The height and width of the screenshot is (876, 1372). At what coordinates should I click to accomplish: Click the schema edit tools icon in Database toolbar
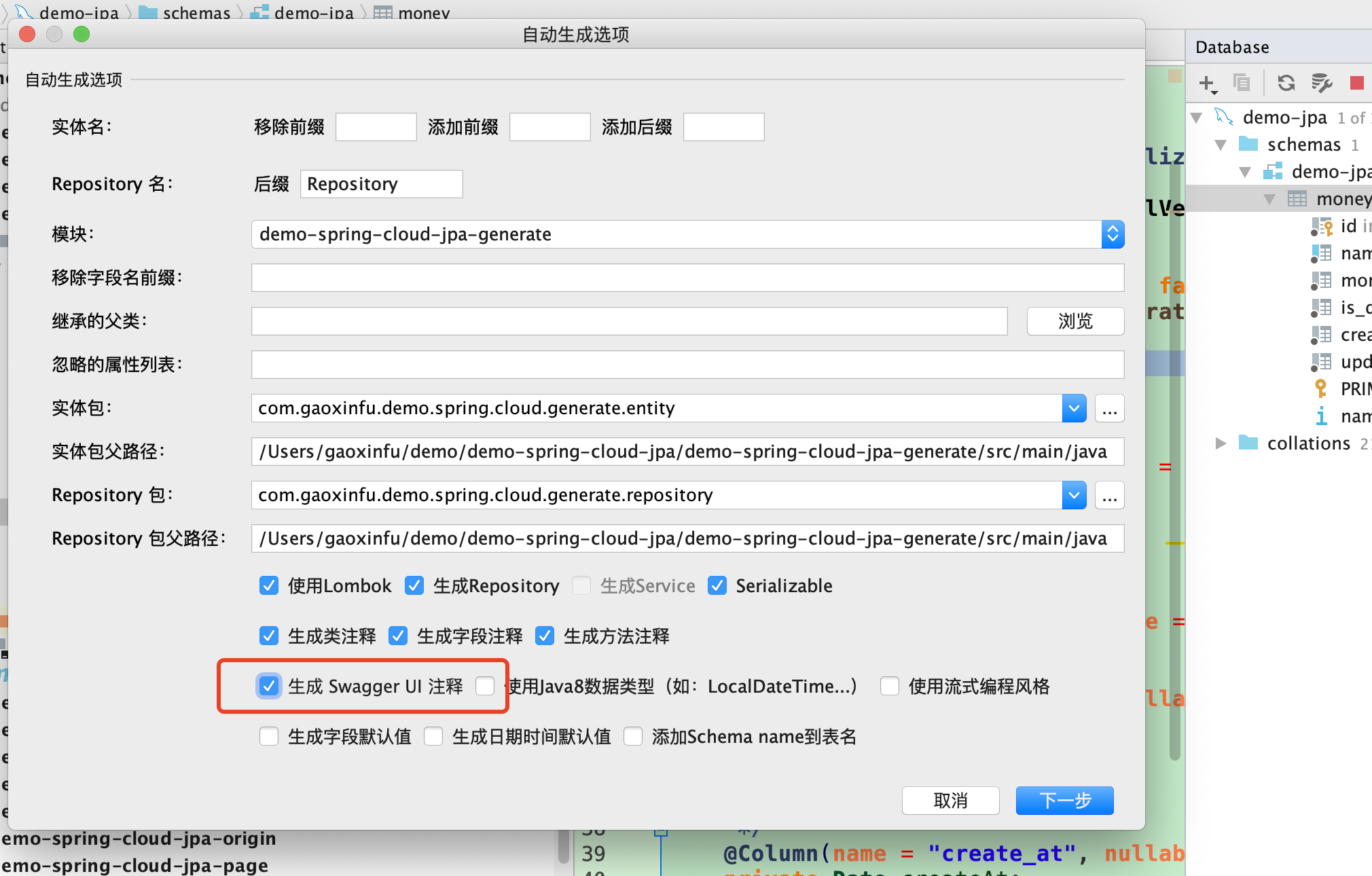[x=1321, y=83]
